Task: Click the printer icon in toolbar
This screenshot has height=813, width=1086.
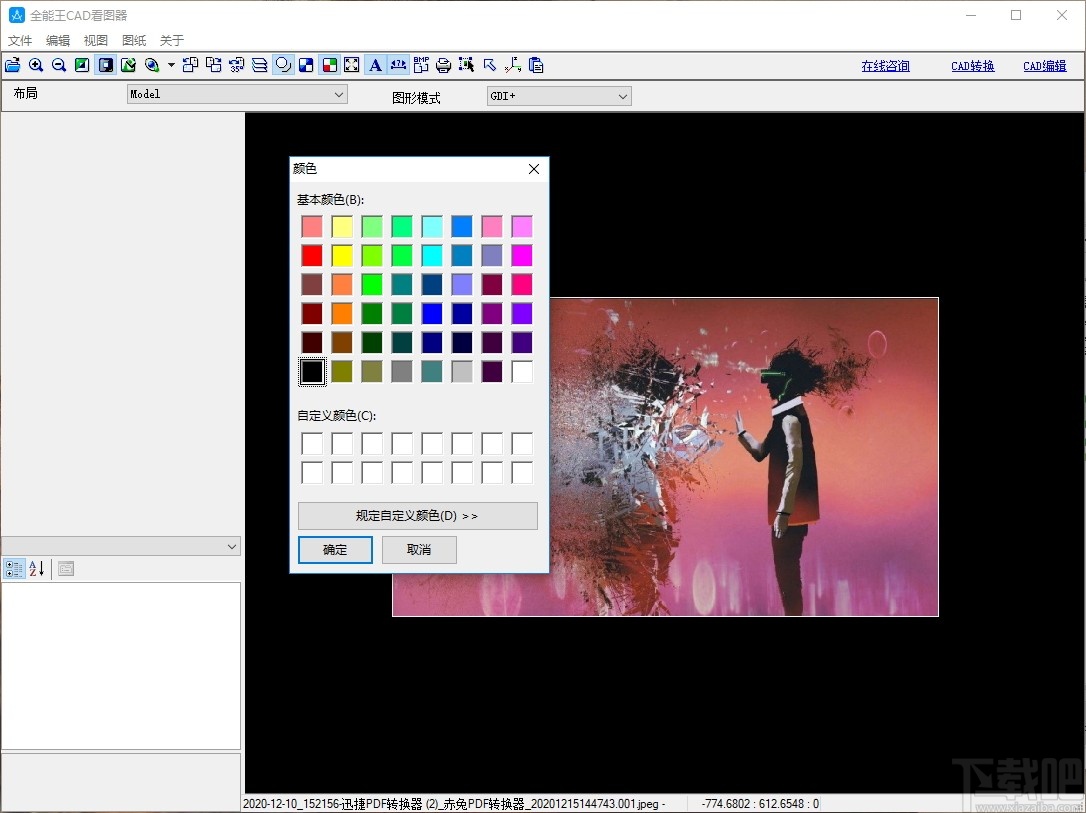Action: tap(443, 65)
